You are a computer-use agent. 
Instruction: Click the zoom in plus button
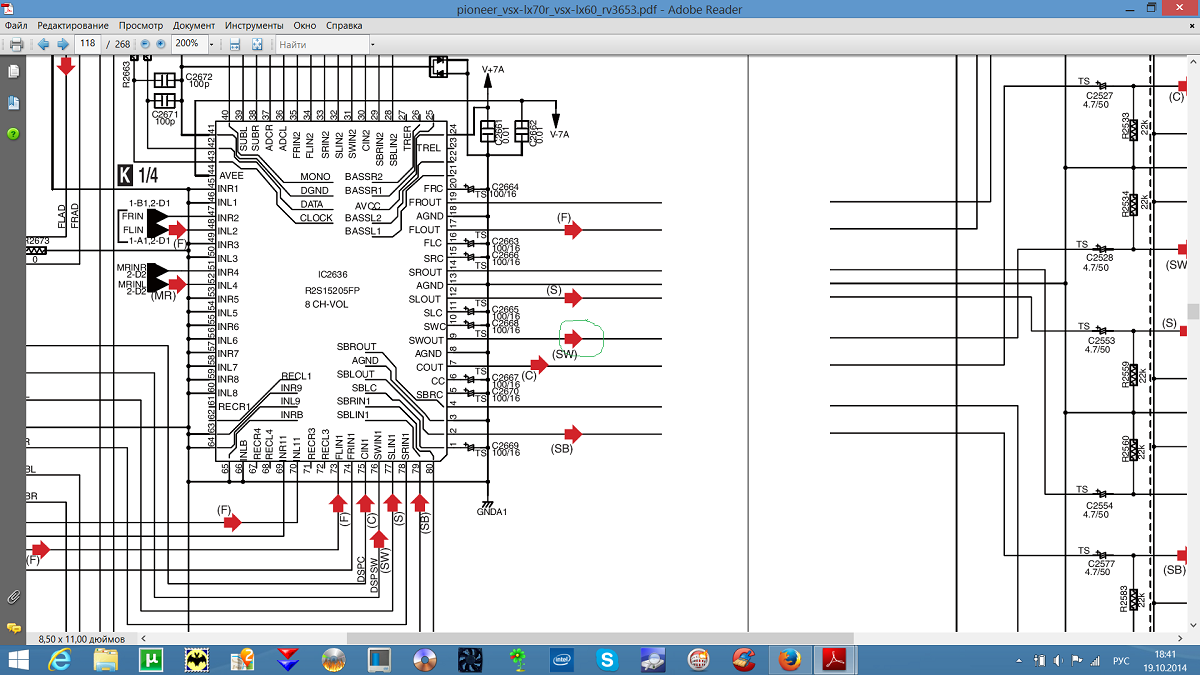(160, 44)
